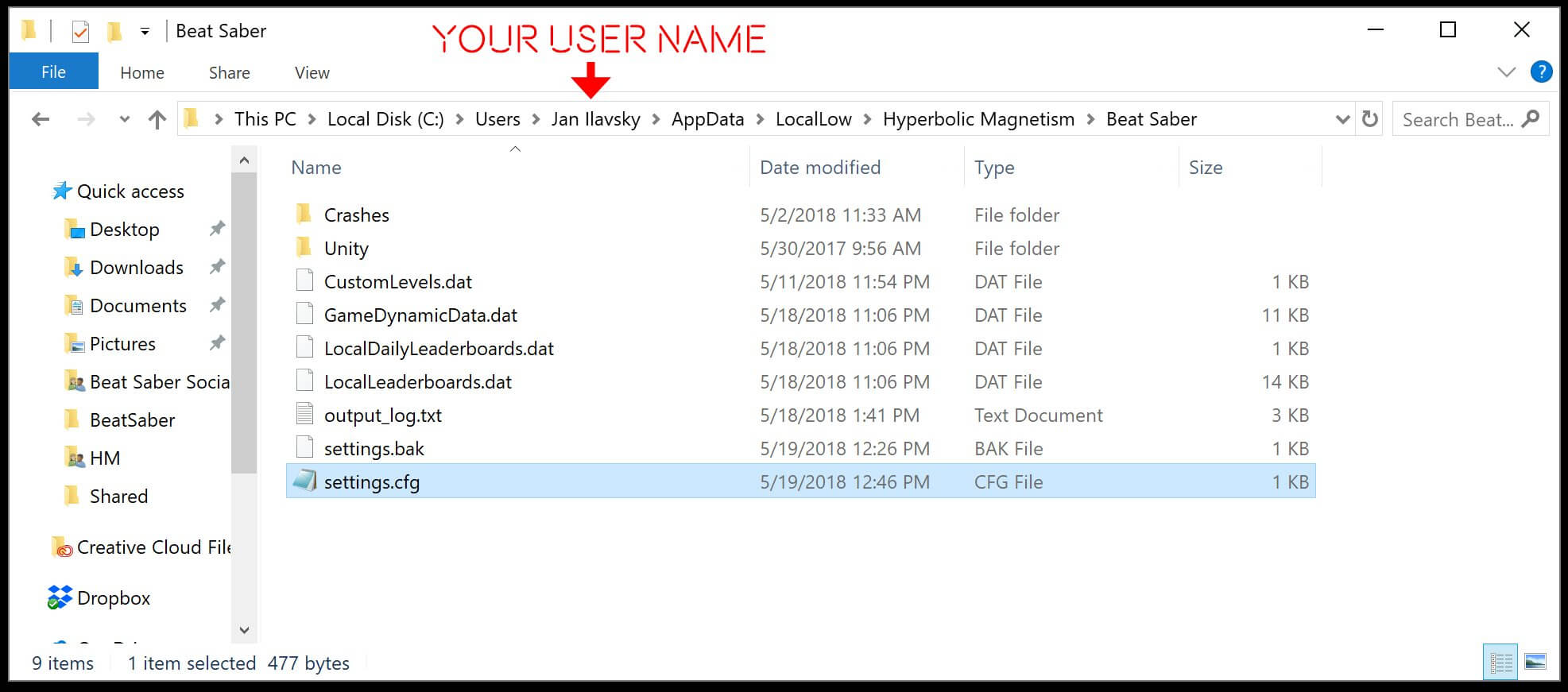
Task: Expand chevron after This PC breadcrumb
Action: 312,120
